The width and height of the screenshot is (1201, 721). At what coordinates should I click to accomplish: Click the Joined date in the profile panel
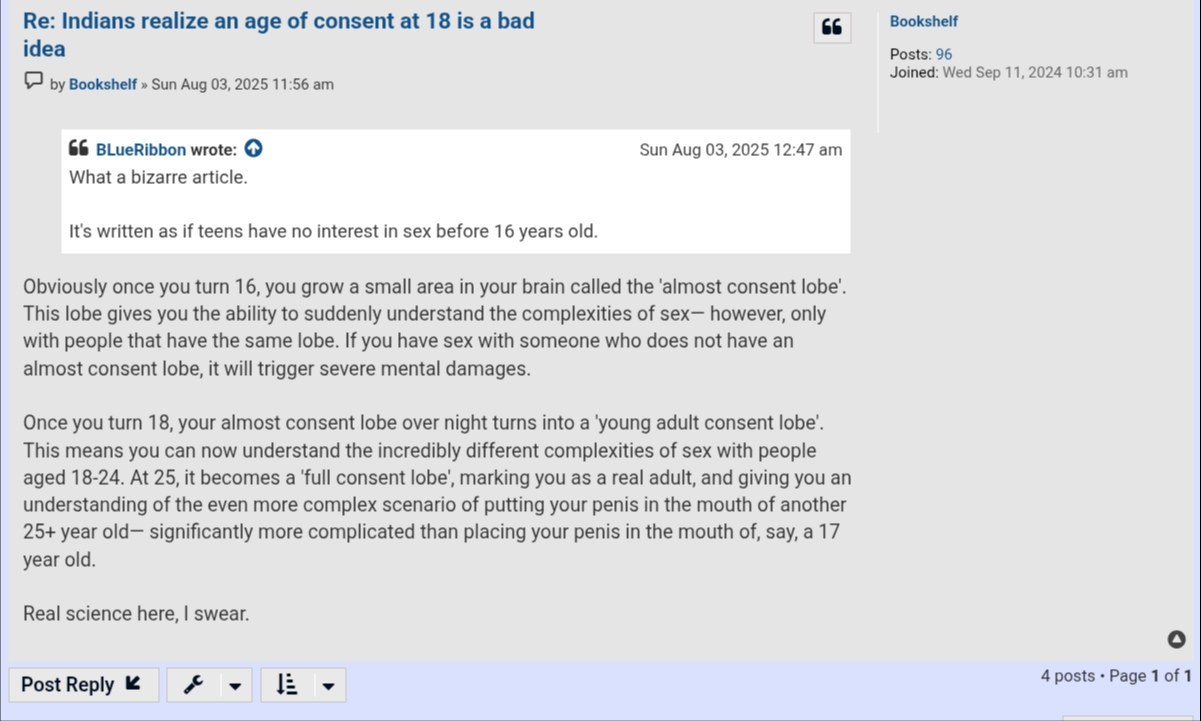pyautogui.click(x=1034, y=72)
